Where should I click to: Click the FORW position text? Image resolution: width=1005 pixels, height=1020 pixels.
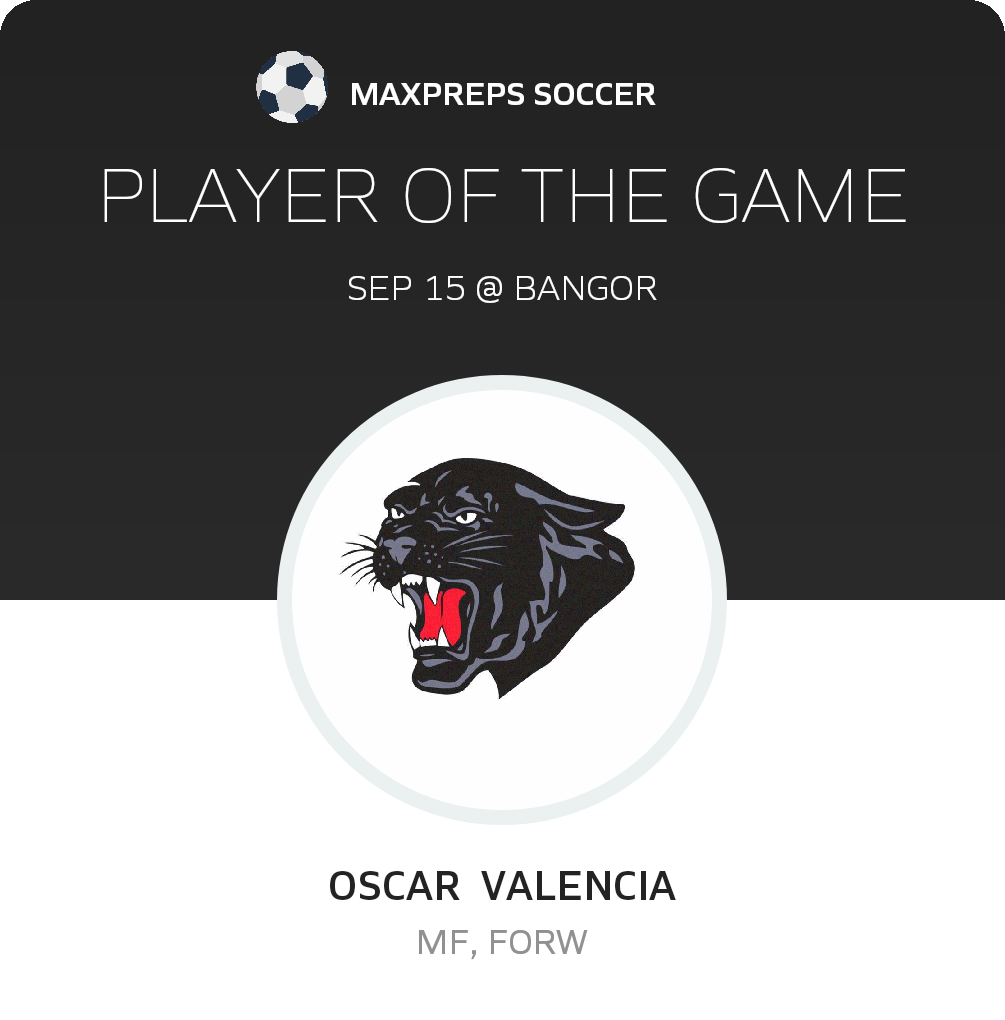(537, 943)
